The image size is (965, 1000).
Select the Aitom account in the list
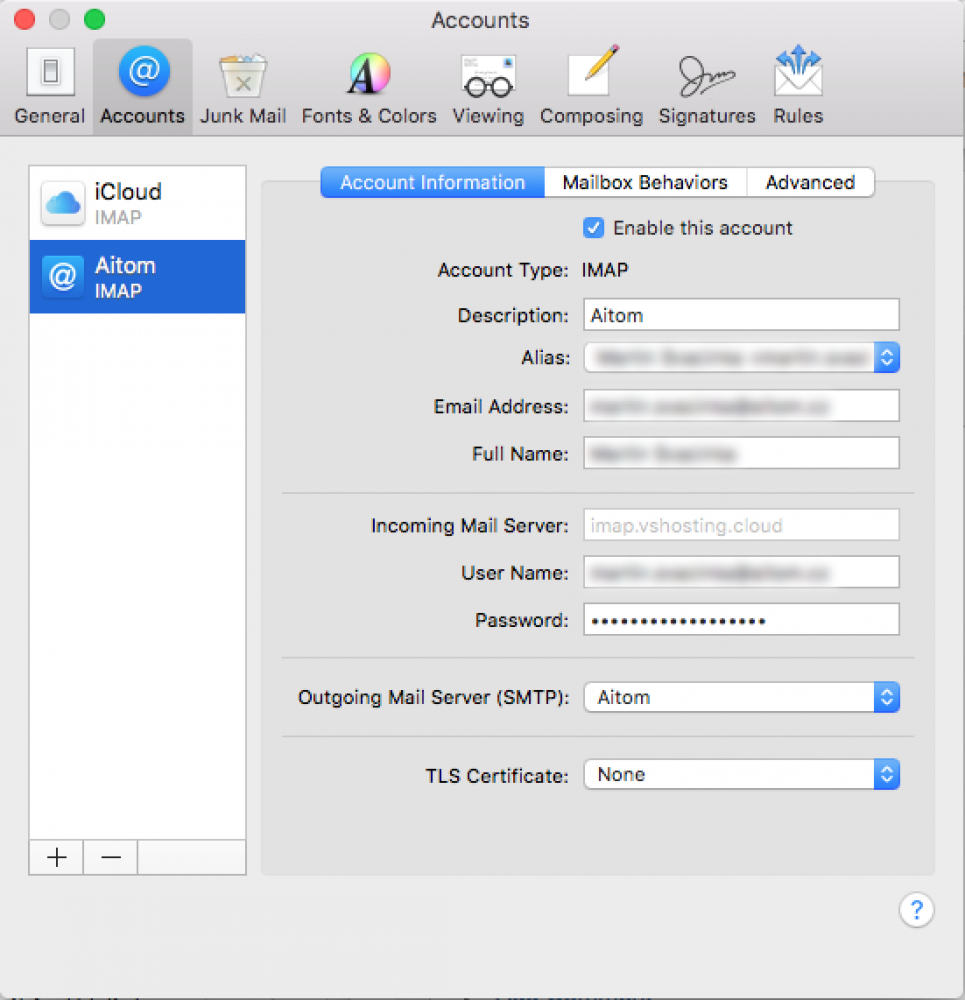(137, 277)
